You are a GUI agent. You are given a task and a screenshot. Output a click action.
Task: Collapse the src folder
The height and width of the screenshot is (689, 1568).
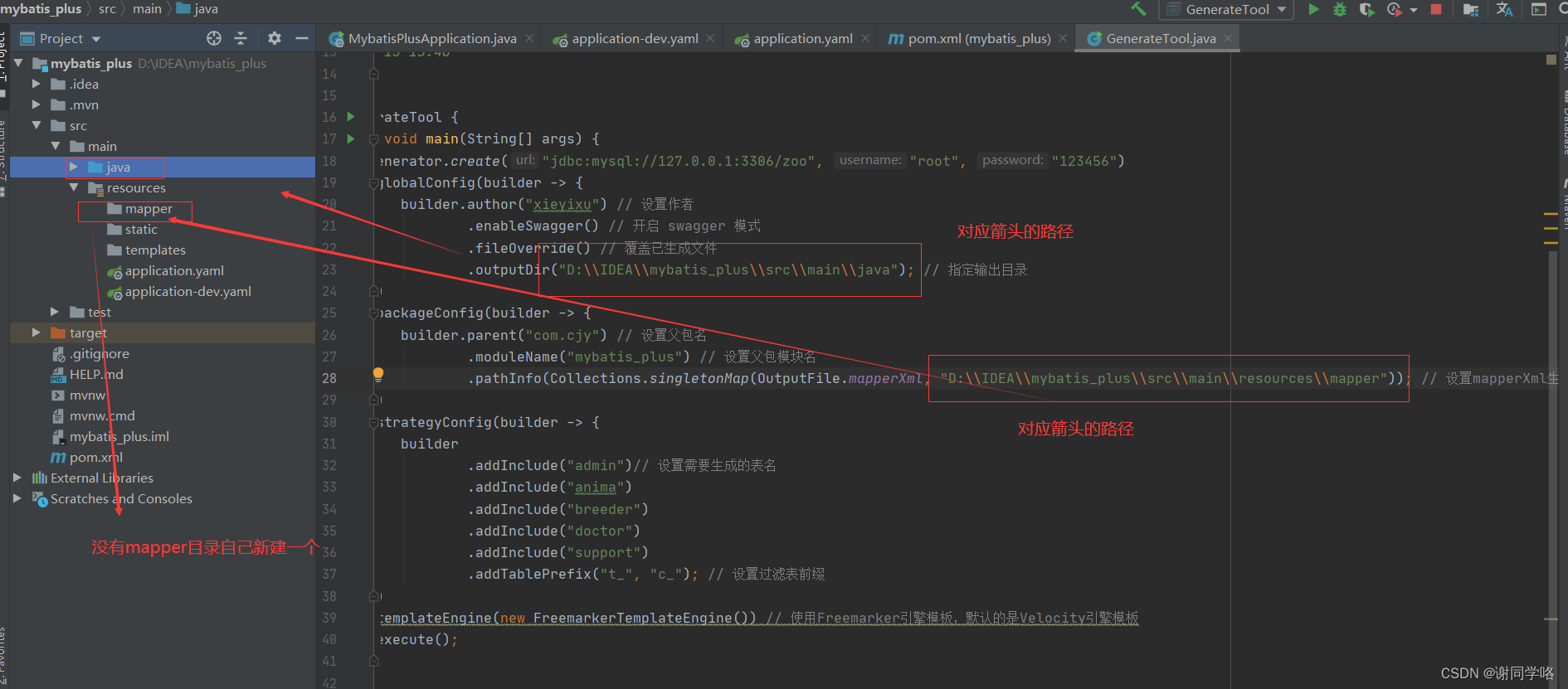(36, 125)
